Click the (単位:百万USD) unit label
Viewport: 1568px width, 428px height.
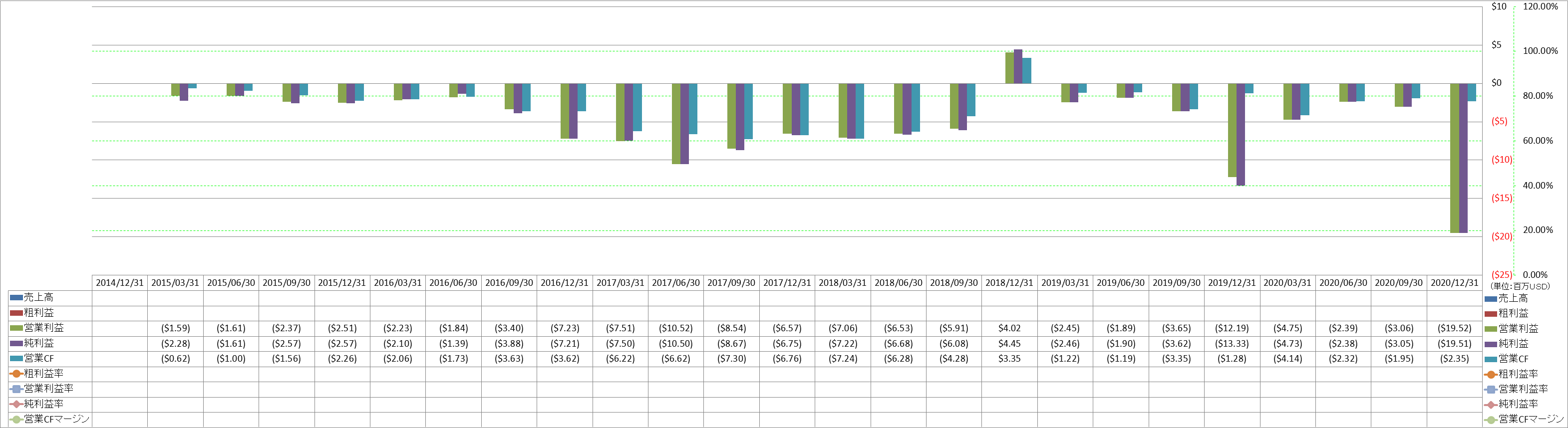coord(1520,286)
